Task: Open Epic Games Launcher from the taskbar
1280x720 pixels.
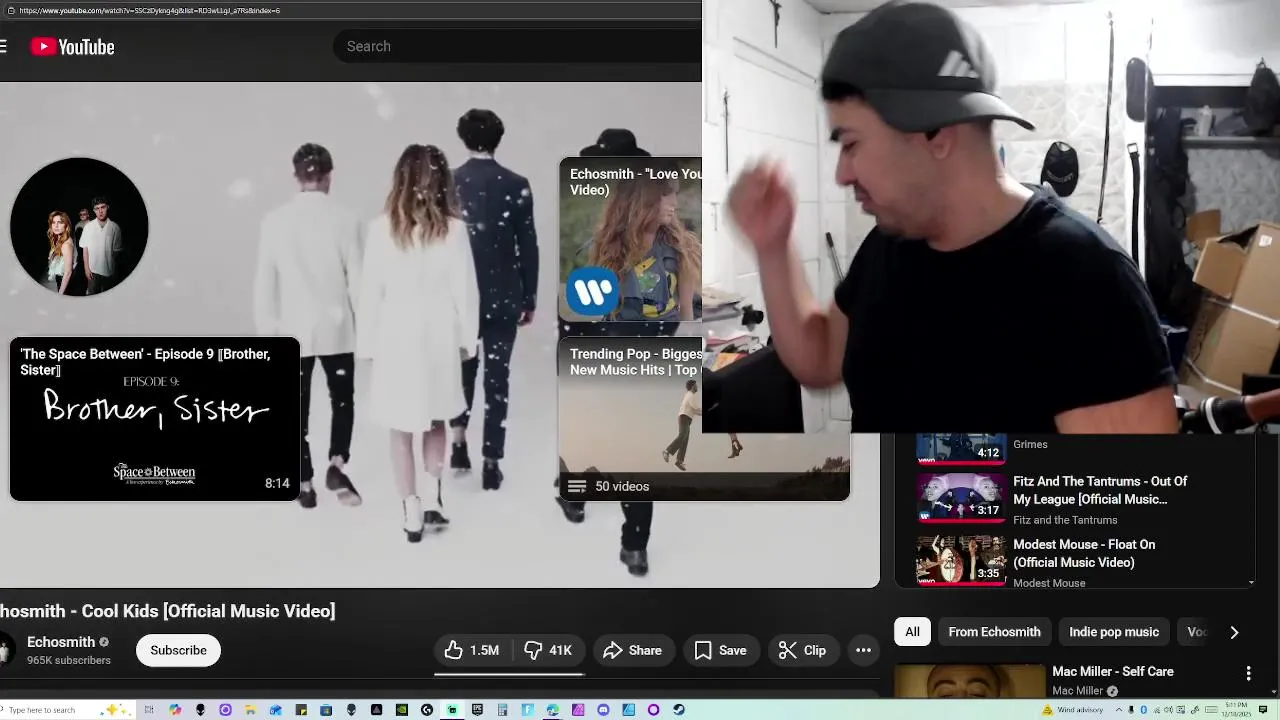Action: pyautogui.click(x=477, y=710)
